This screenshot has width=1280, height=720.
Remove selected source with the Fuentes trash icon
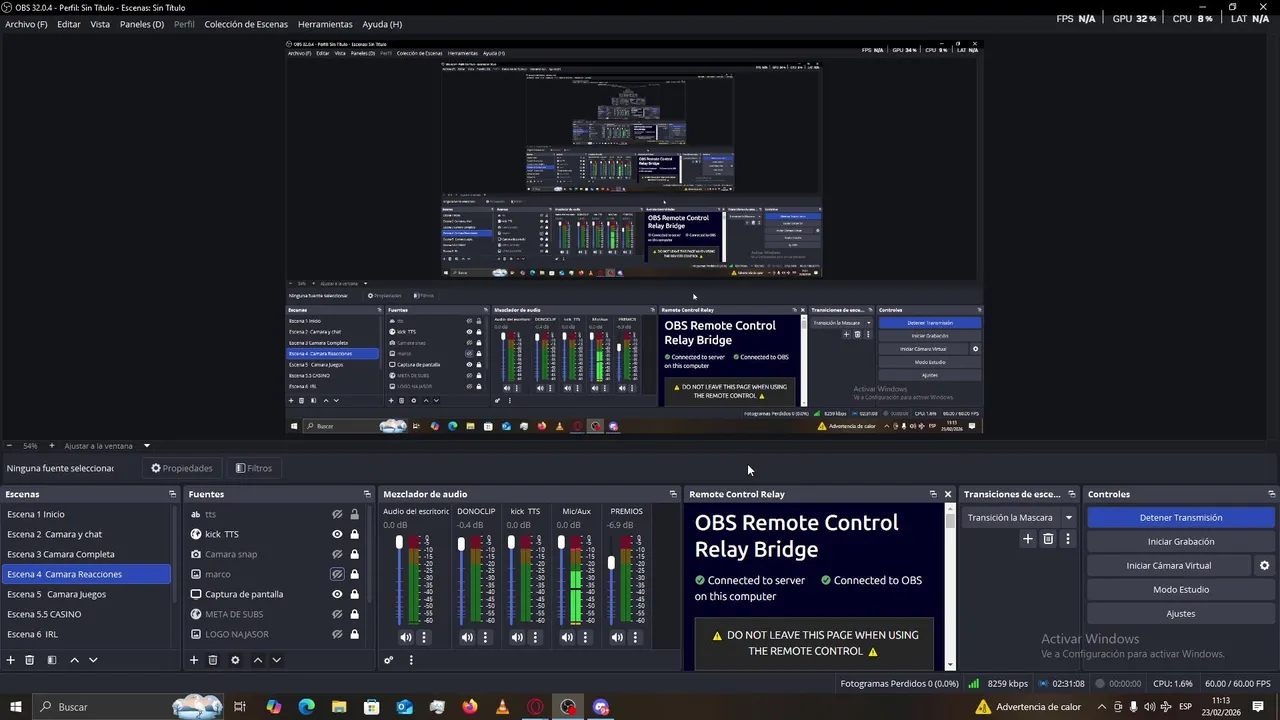pos(213,660)
